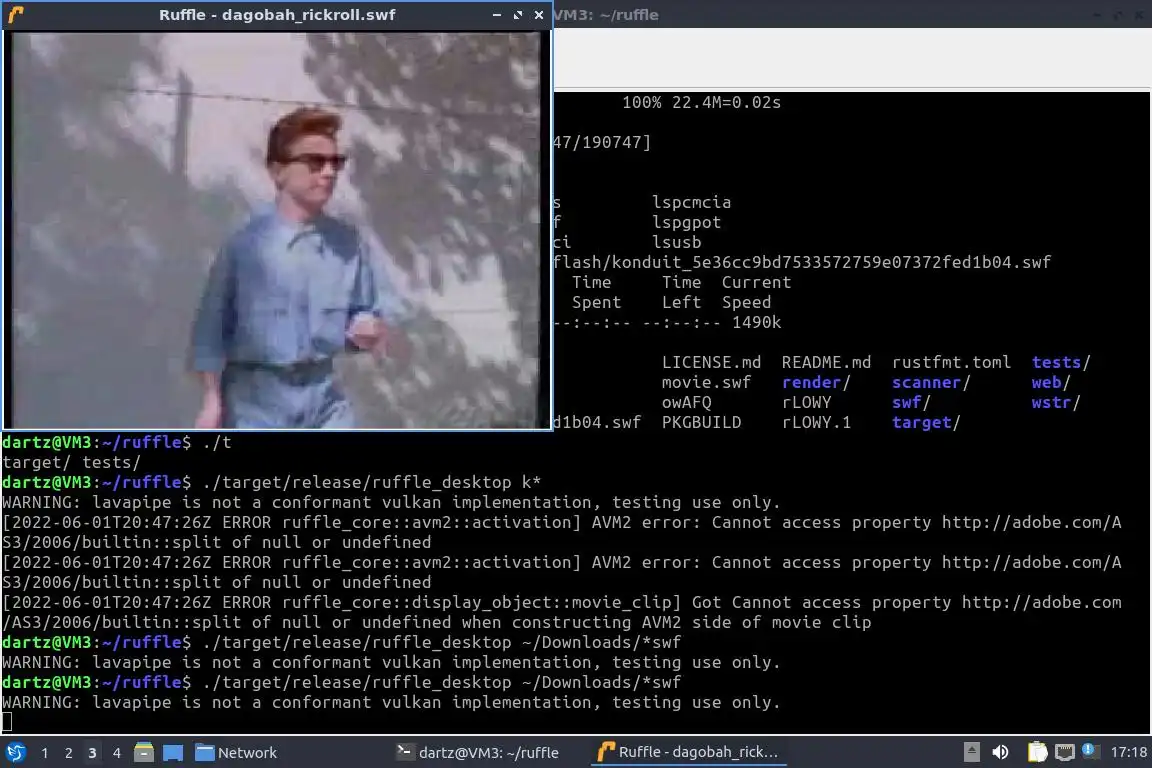Click 'lspgpot' in the terminal output
Image resolution: width=1152 pixels, height=768 pixels.
tap(686, 222)
